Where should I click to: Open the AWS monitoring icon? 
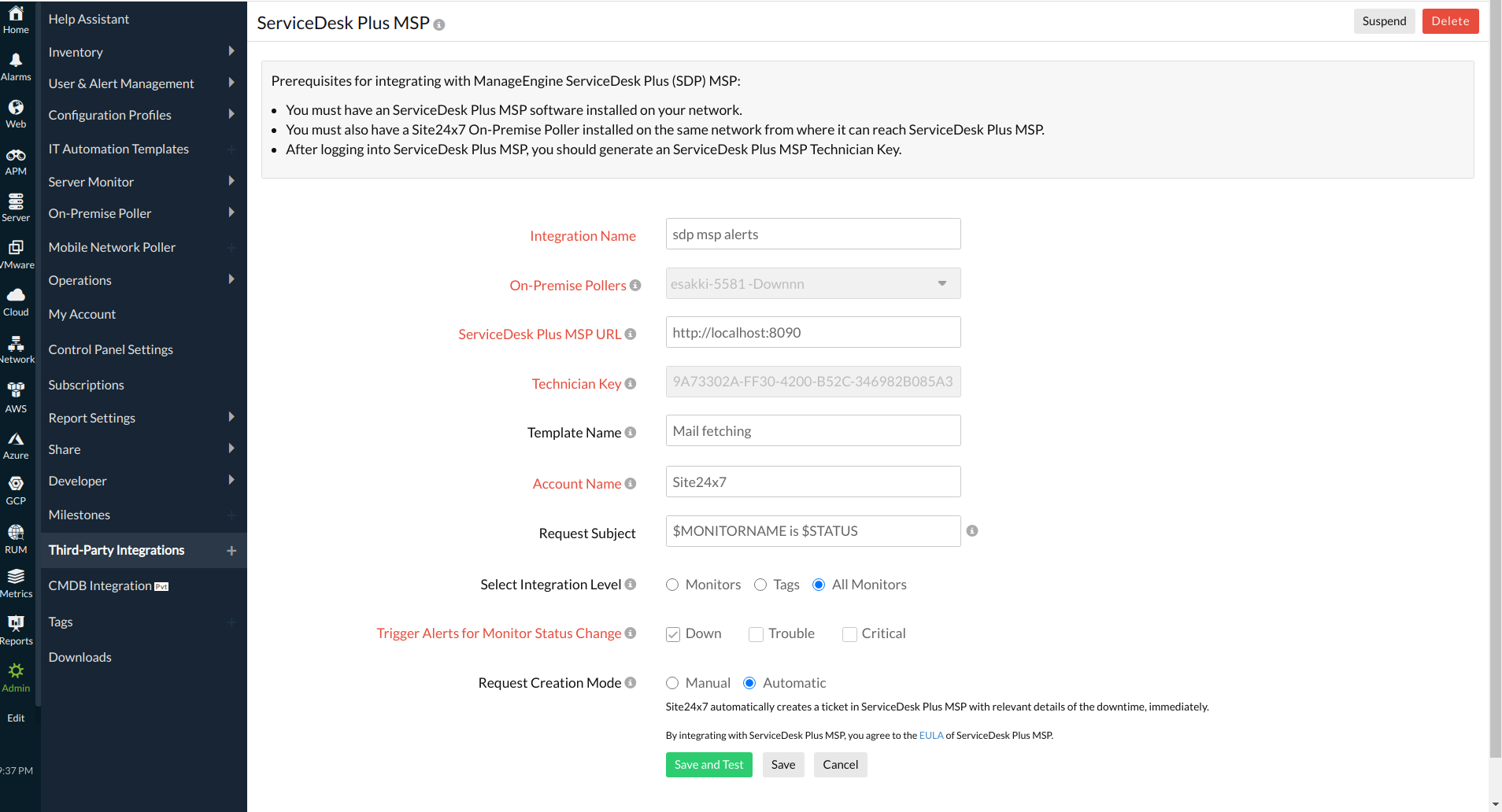click(x=17, y=396)
